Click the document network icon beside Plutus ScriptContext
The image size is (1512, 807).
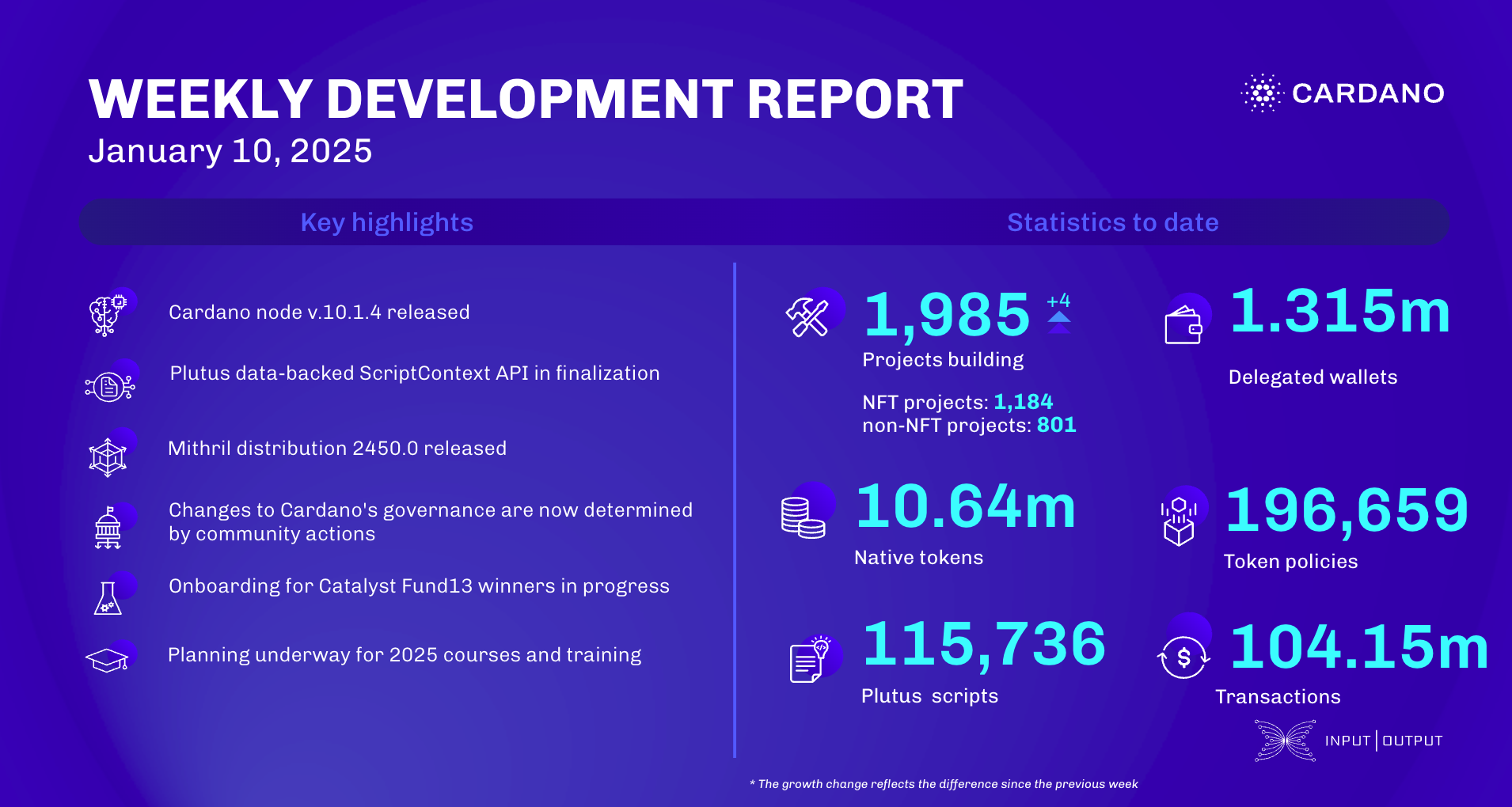110,387
